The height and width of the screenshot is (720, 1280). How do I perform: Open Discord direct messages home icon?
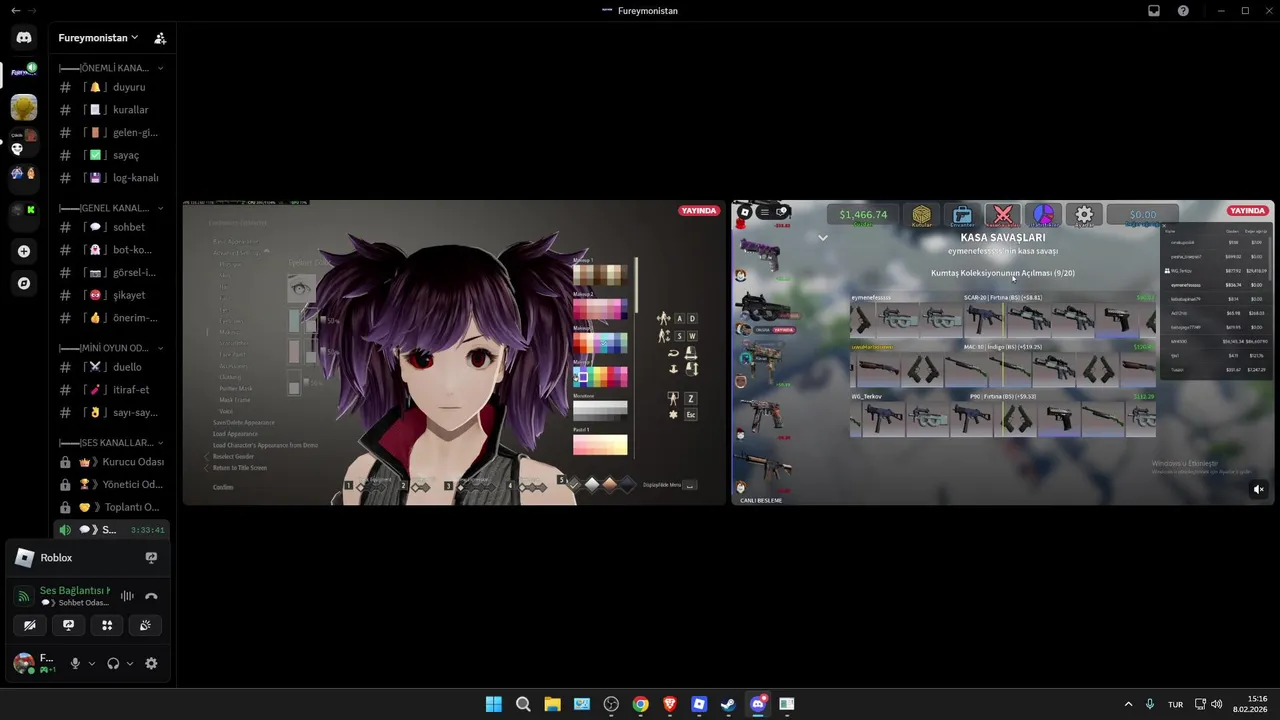coord(24,38)
